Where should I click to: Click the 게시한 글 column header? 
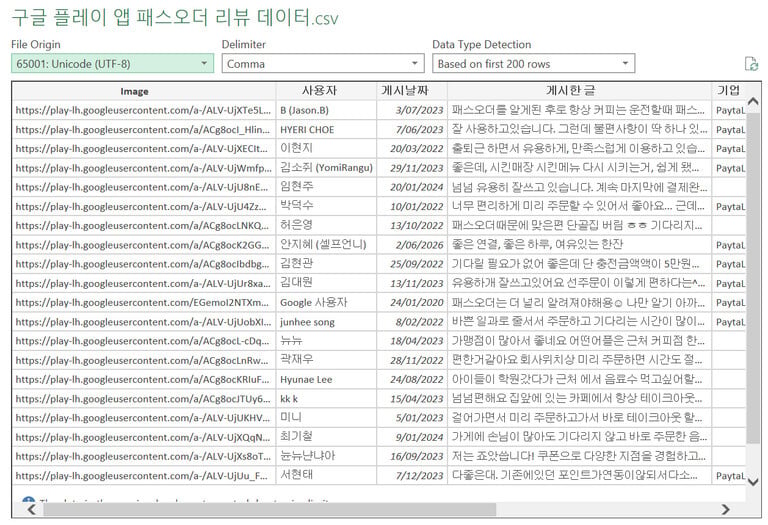click(579, 91)
